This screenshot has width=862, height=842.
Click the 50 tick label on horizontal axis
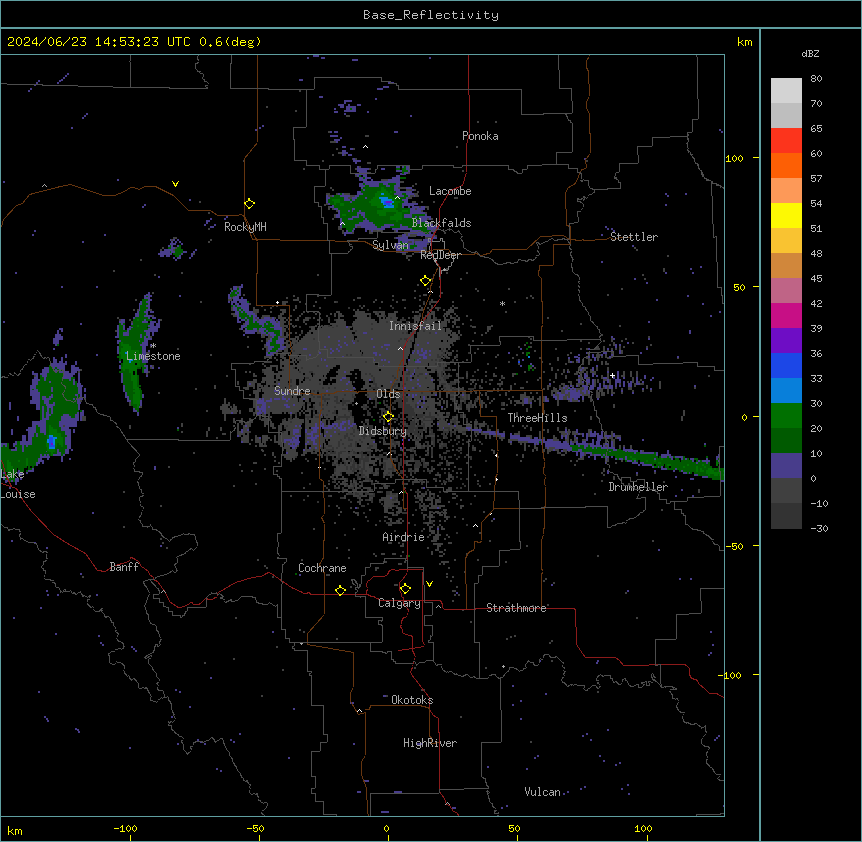click(514, 828)
